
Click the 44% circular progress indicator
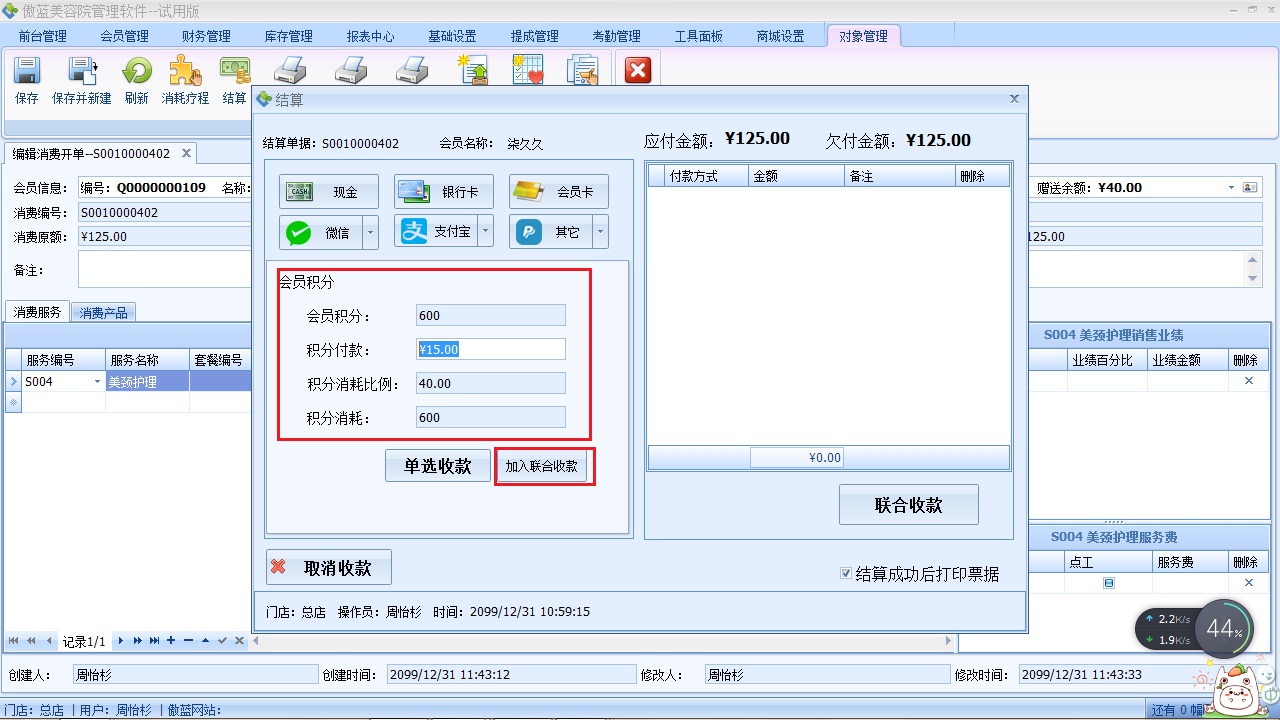click(x=1224, y=630)
